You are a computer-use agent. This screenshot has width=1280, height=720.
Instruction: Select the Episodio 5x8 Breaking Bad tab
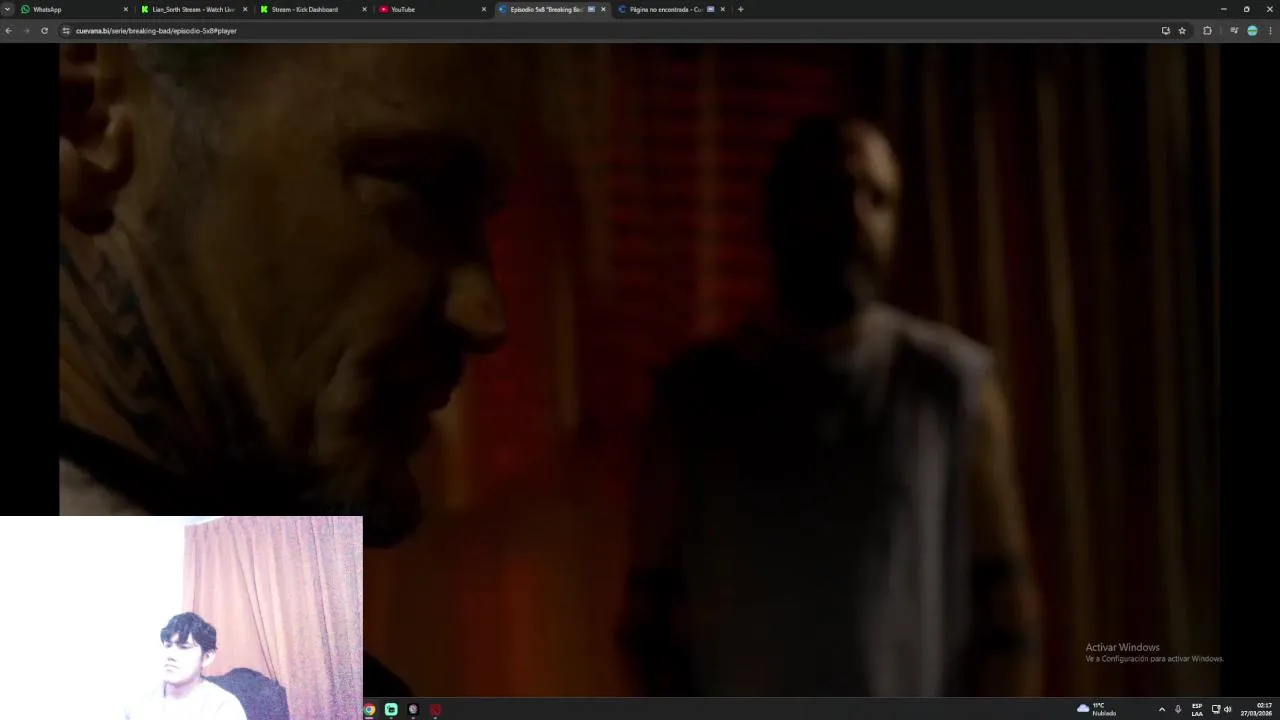point(551,9)
